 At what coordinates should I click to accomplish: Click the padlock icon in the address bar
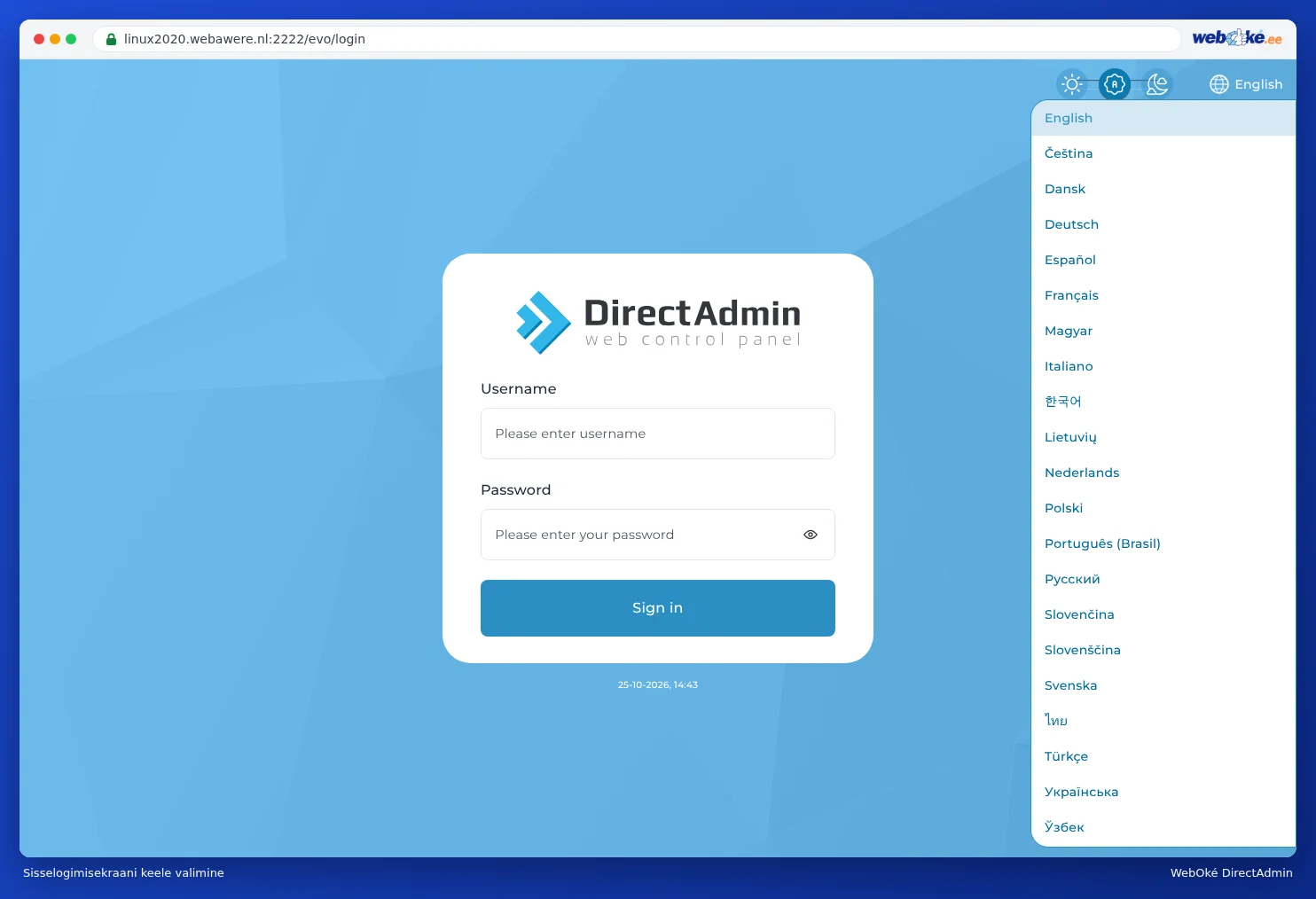(x=112, y=39)
